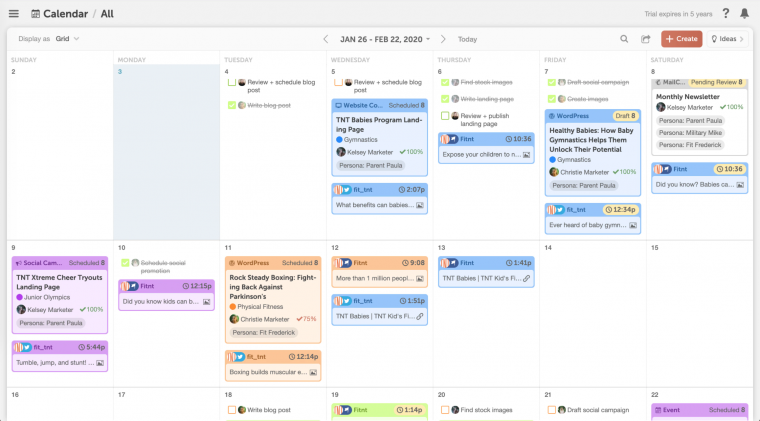Open 'Monthly Newsletter' card title
The height and width of the screenshot is (421, 760).
(x=688, y=96)
